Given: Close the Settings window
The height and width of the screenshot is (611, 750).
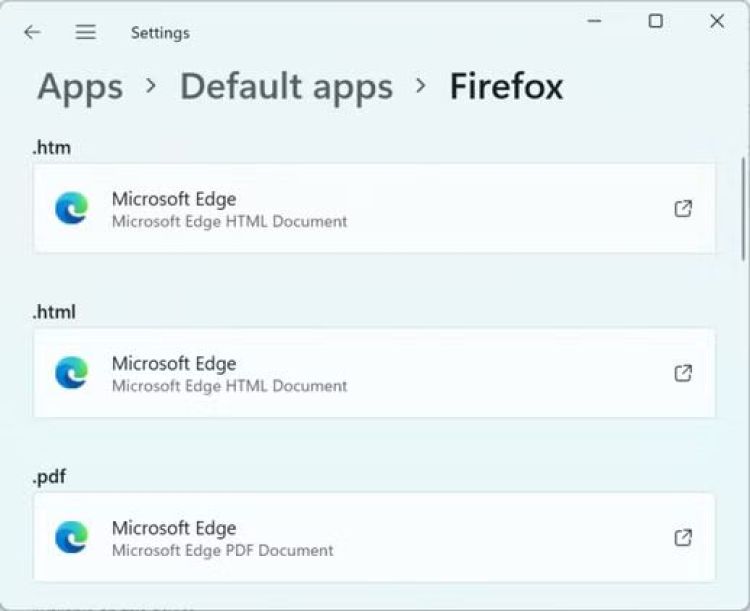Looking at the screenshot, I should pyautogui.click(x=717, y=21).
